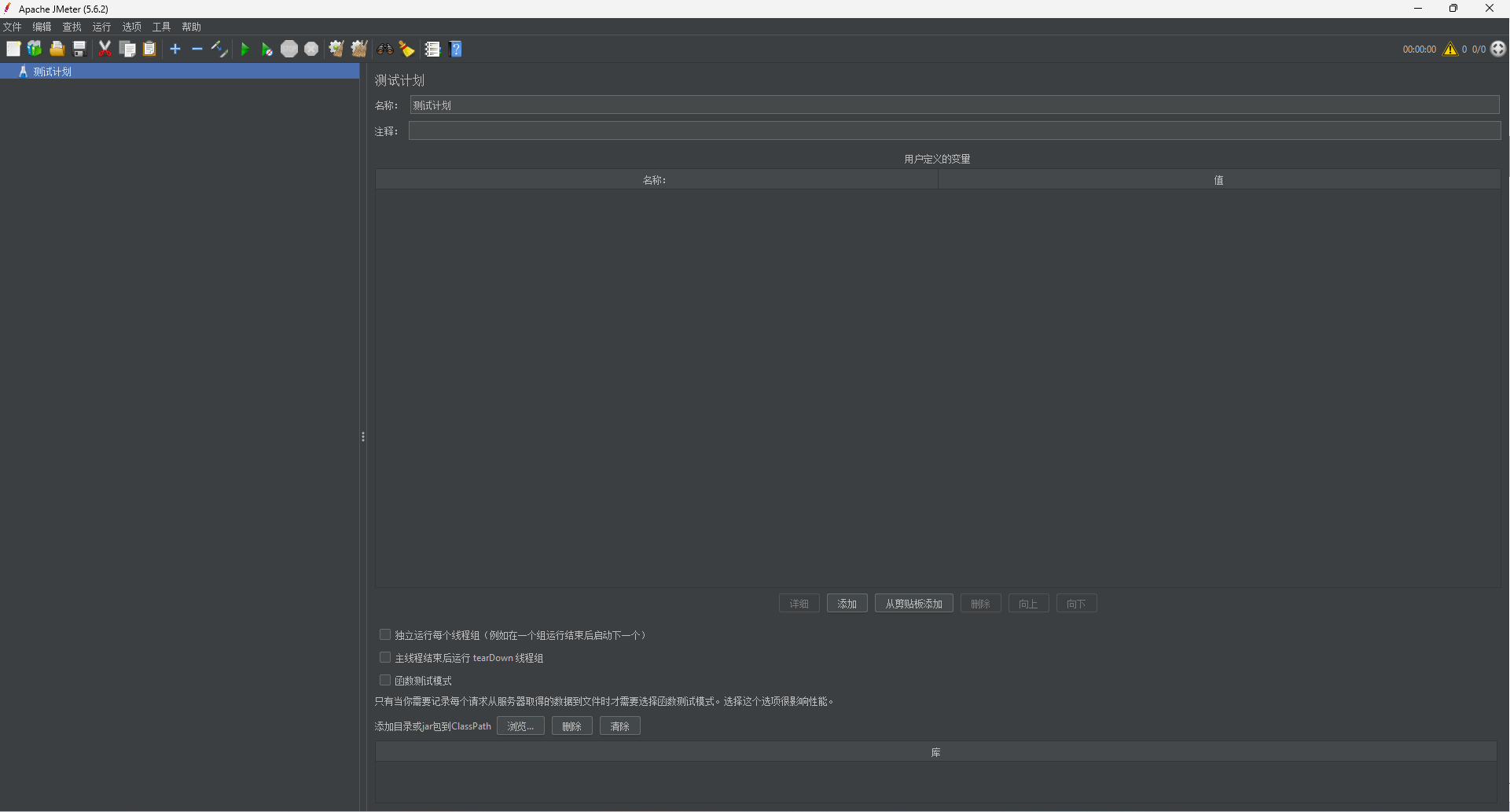The height and width of the screenshot is (812, 1510).
Task: Click the 添加 button under variables table
Action: [847, 604]
